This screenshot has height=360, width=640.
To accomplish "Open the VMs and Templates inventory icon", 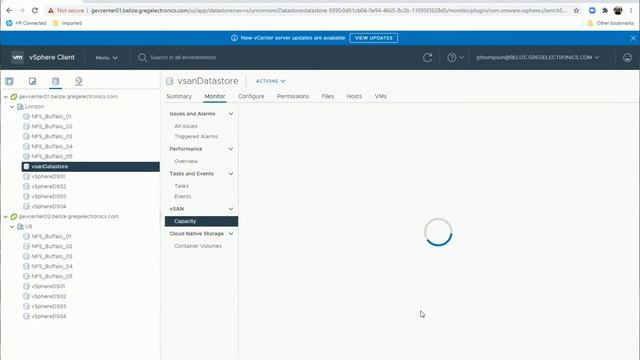I will [x=33, y=81].
